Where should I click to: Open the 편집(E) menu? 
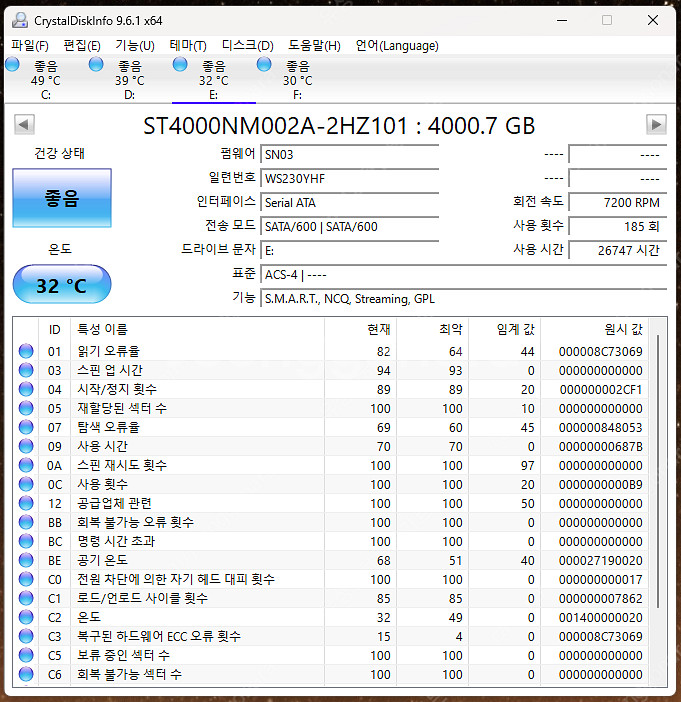pyautogui.click(x=82, y=45)
